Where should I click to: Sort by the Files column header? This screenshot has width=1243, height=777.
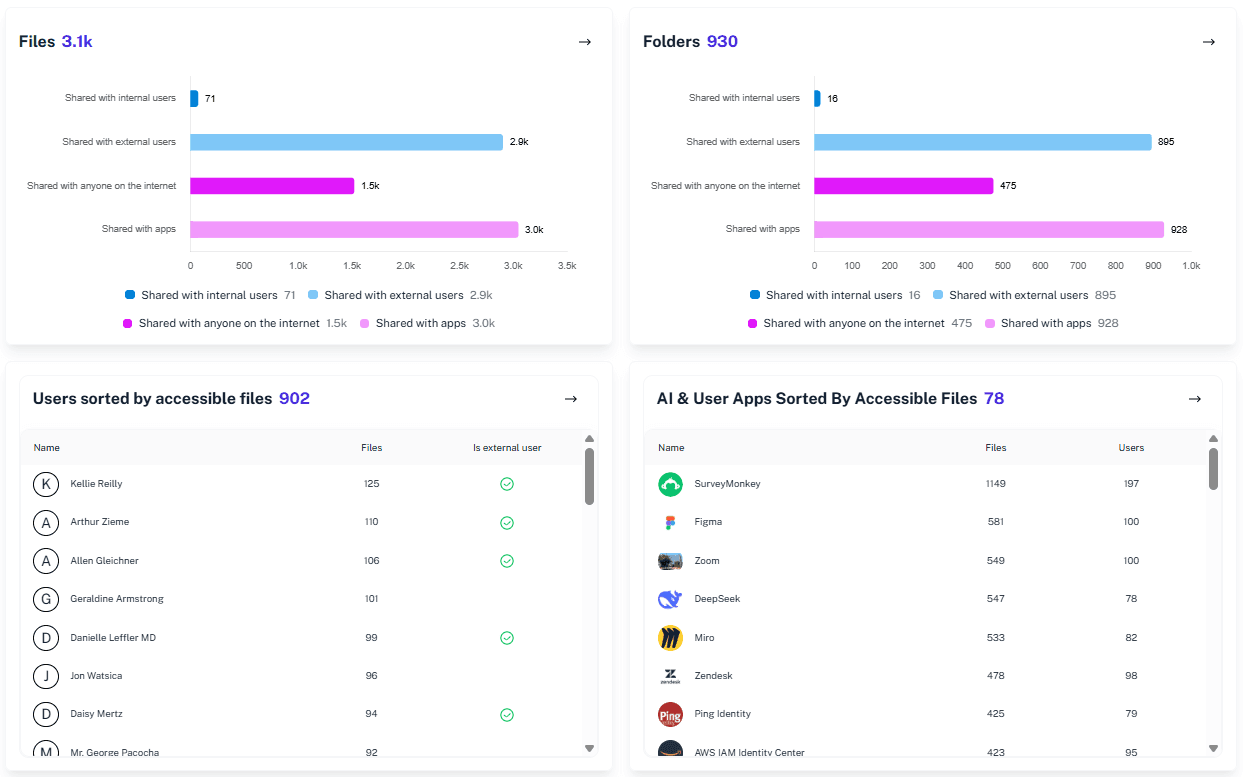tap(371, 447)
